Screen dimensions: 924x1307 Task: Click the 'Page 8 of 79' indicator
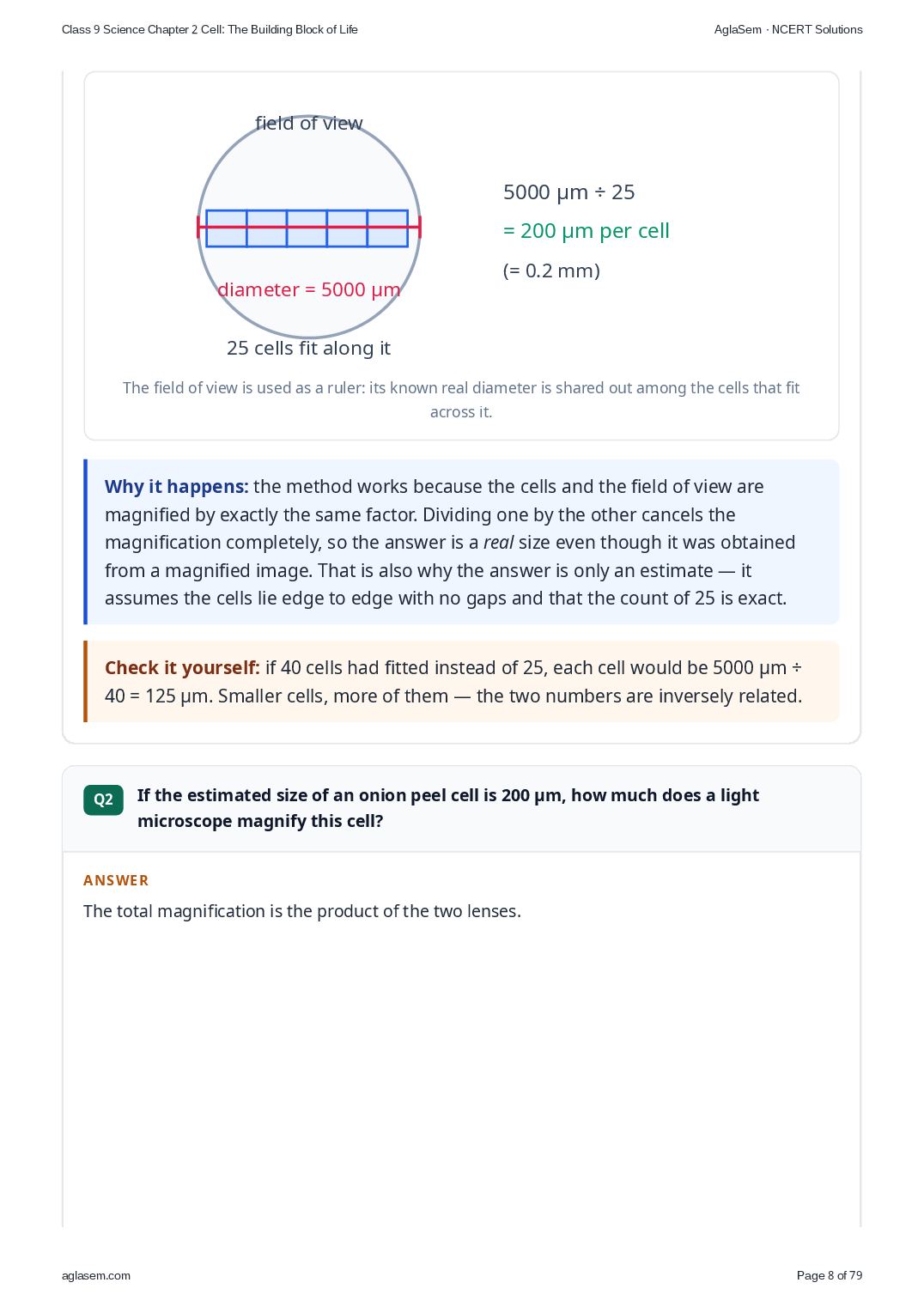click(x=830, y=1275)
